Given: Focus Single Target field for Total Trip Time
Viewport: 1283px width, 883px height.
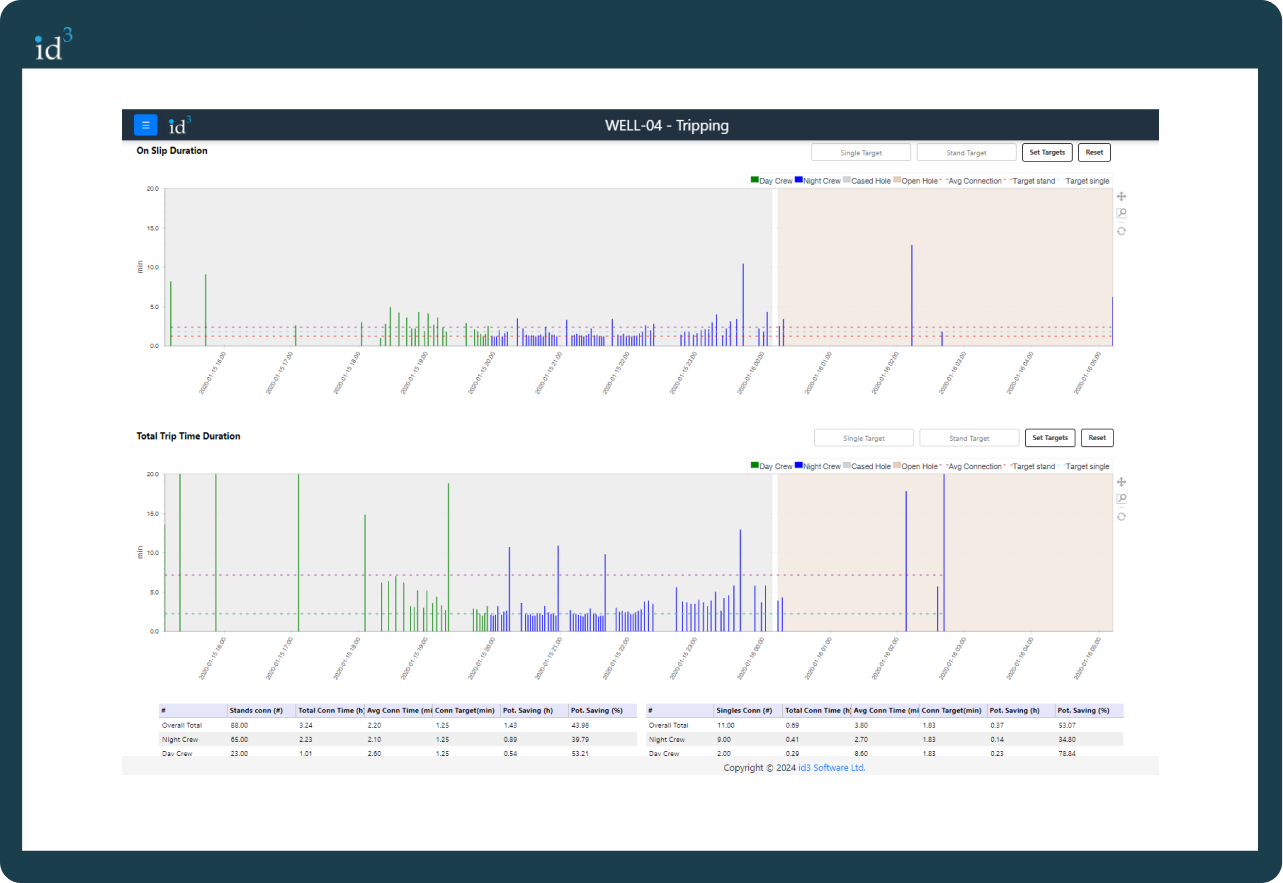Looking at the screenshot, I should point(864,438).
